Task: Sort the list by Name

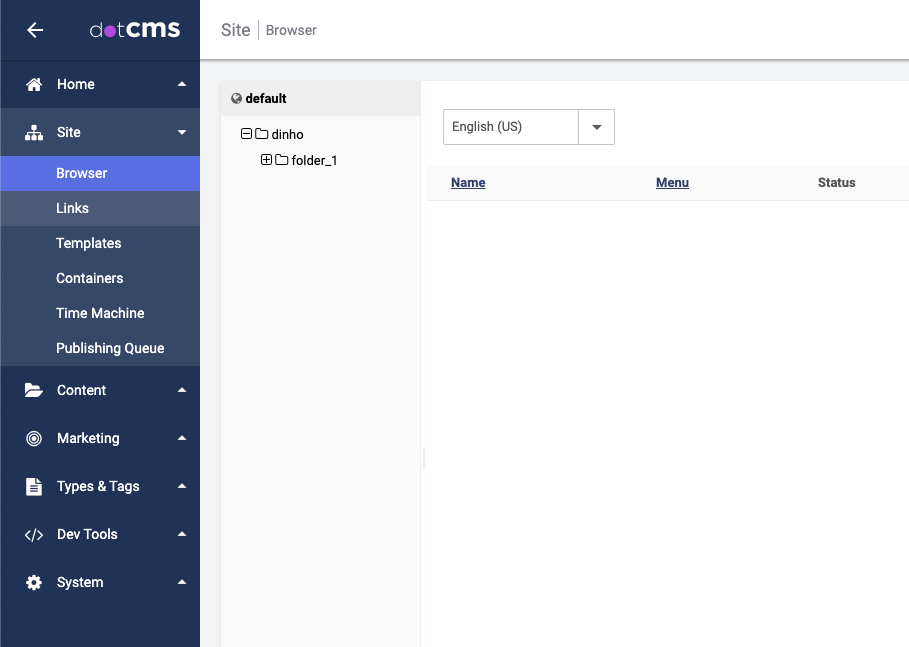Action: 468,183
